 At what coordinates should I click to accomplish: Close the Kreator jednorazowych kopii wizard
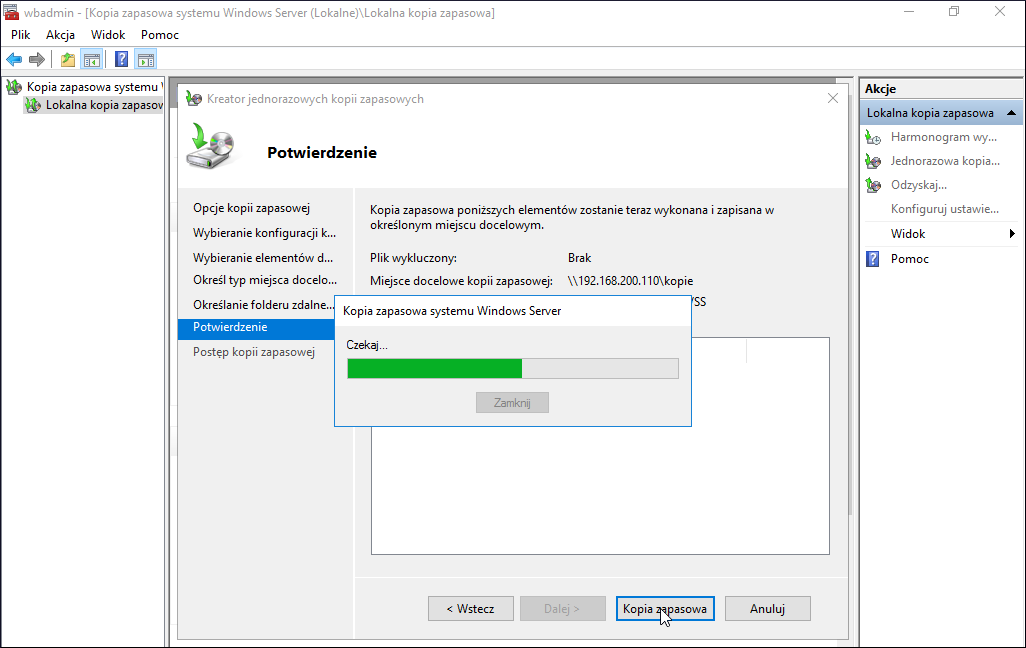point(832,98)
